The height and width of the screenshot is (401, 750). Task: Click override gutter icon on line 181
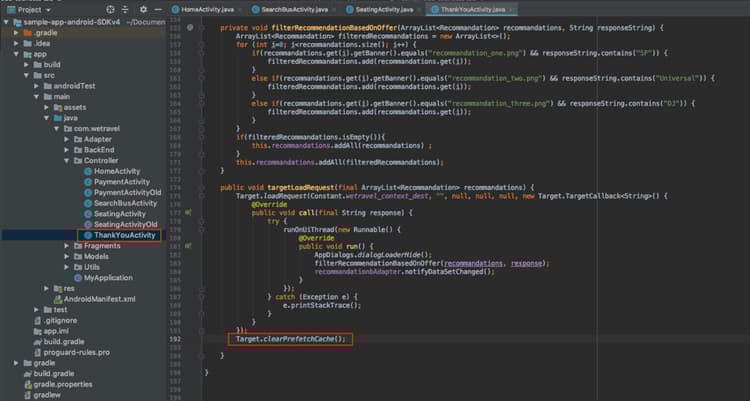click(189, 244)
